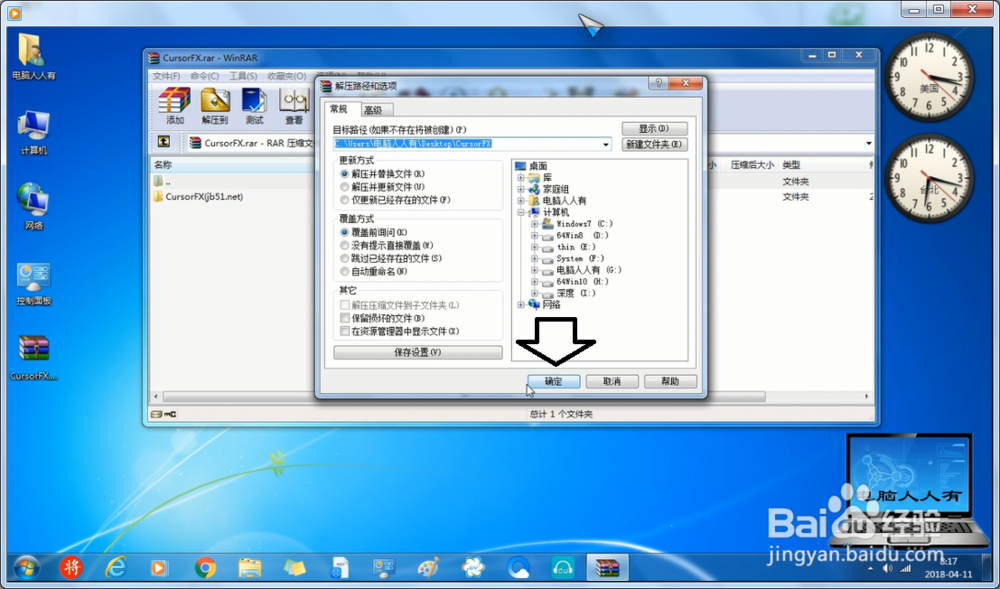Screen dimensions: 1000x589
Task: Open Windows Explorer from the taskbar
Action: [x=249, y=567]
